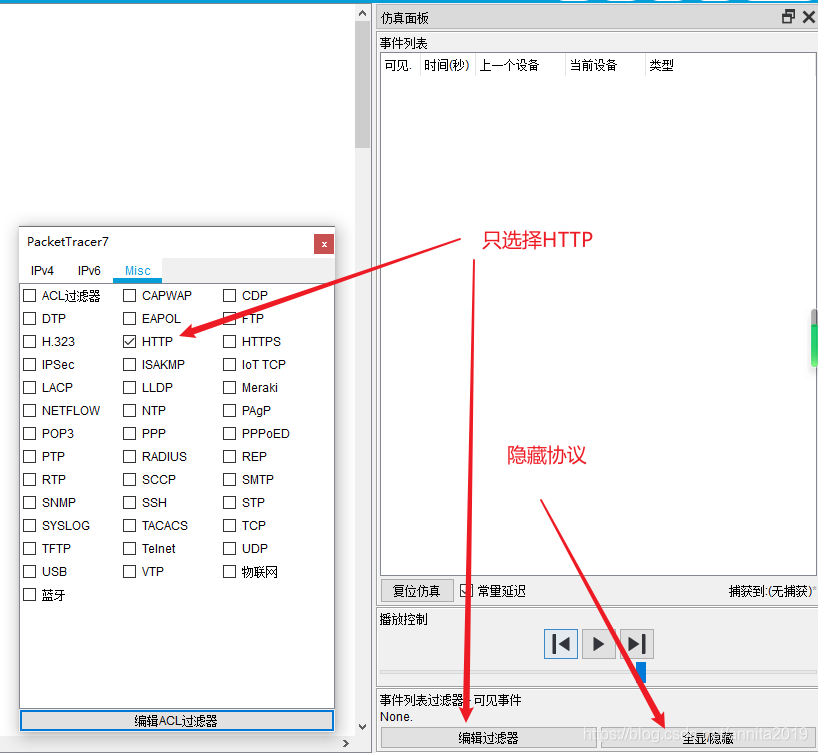Screen dimensions: 818x753
Task: Tick the 物联网 checkbox
Action: pos(230,571)
